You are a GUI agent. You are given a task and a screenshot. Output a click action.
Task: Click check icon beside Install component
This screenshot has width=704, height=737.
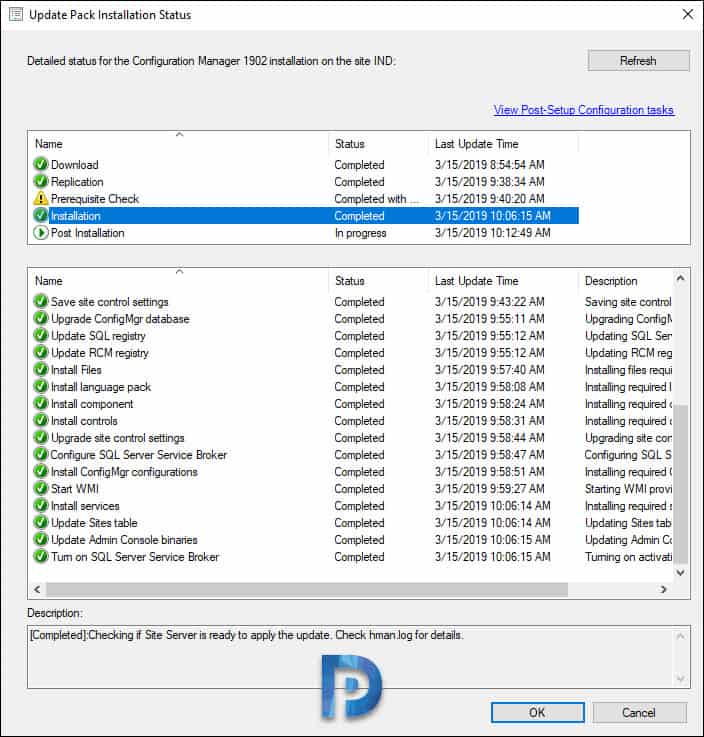click(41, 403)
